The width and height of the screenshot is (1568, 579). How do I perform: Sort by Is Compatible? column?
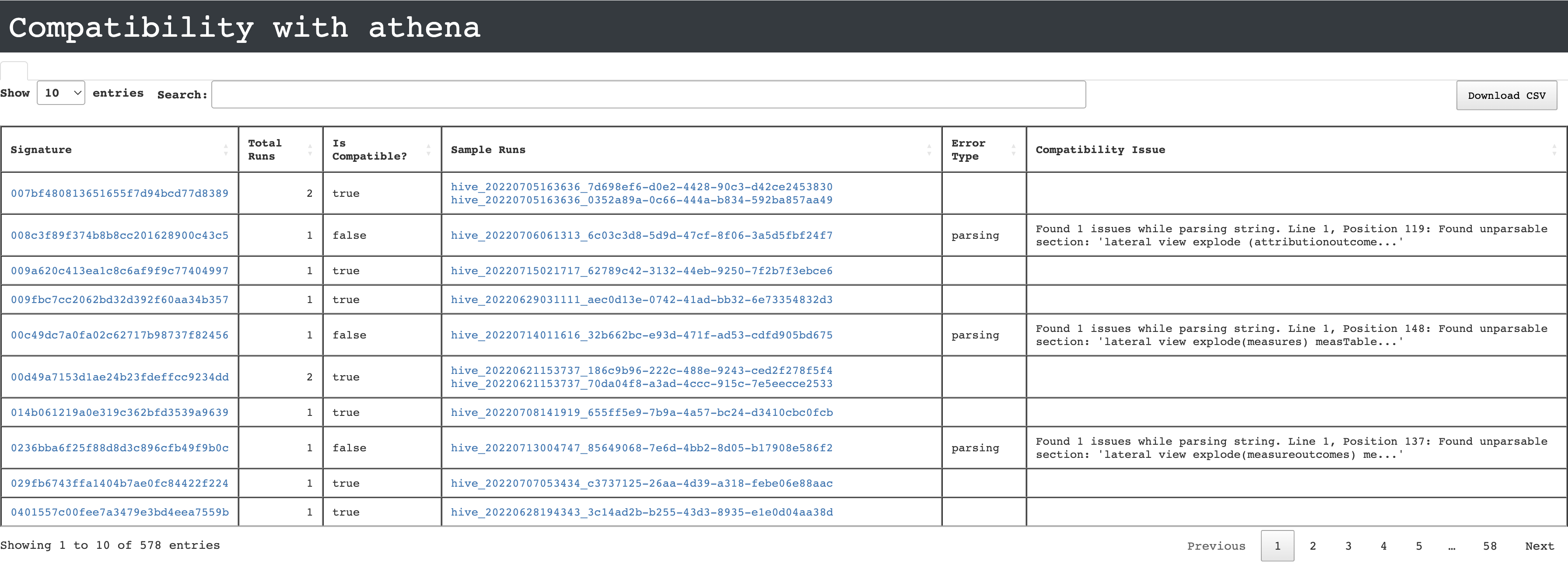(x=381, y=150)
